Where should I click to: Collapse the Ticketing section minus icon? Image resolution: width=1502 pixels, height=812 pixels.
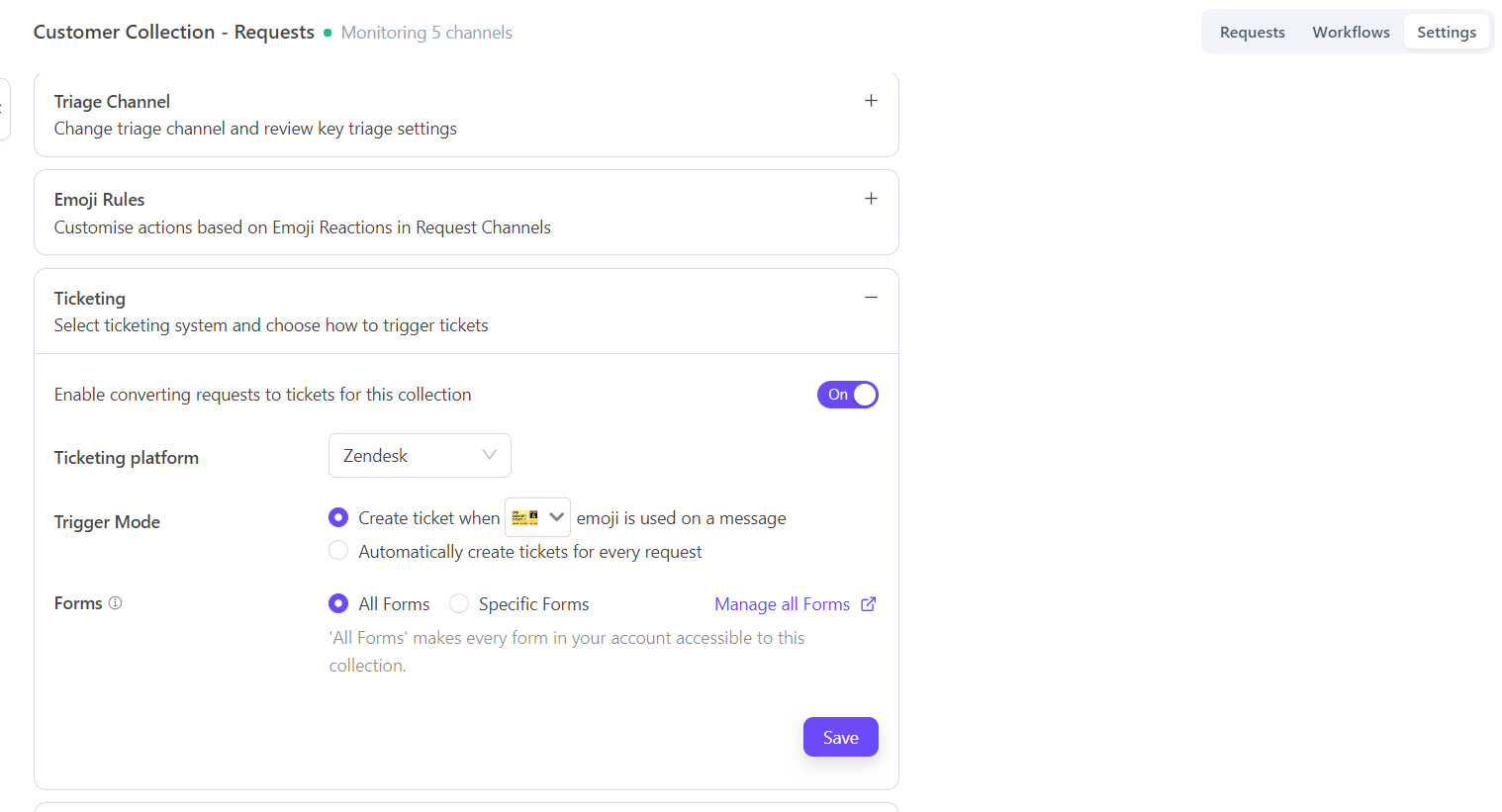pyautogui.click(x=871, y=298)
